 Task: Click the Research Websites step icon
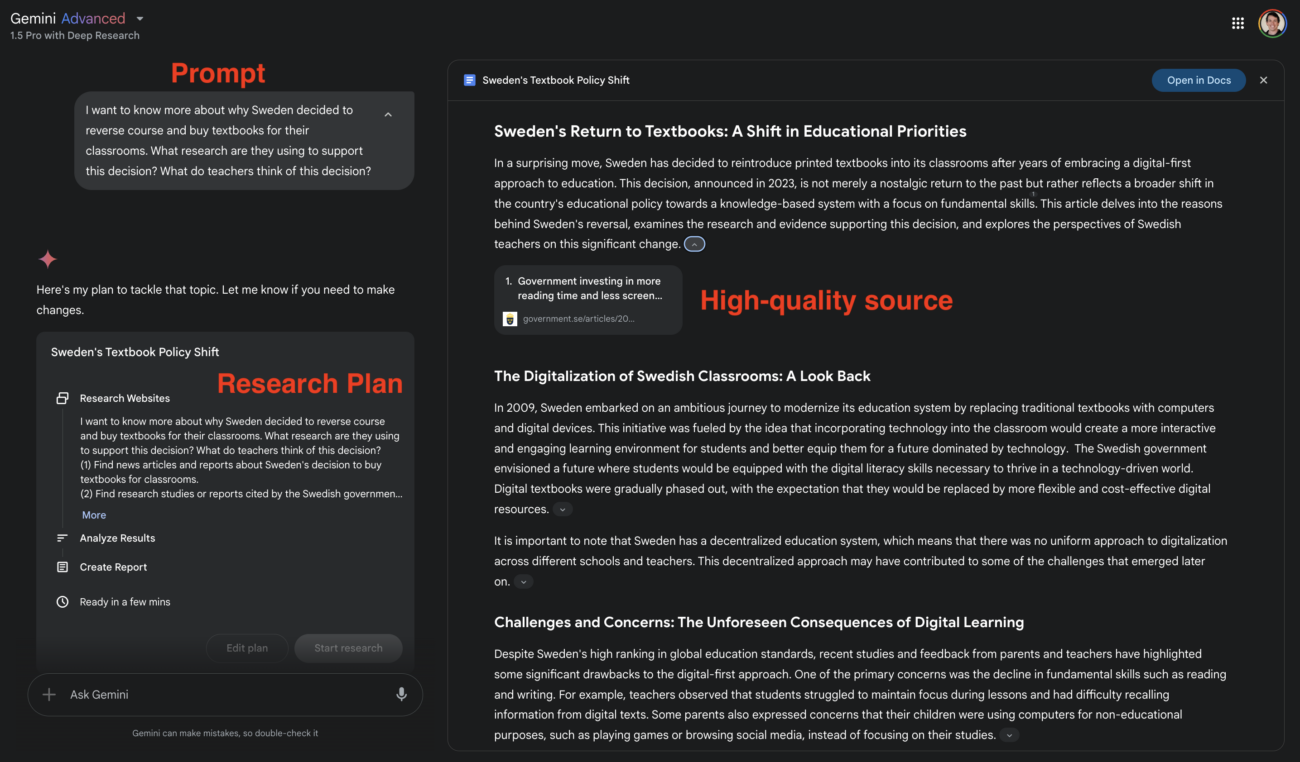coord(62,398)
